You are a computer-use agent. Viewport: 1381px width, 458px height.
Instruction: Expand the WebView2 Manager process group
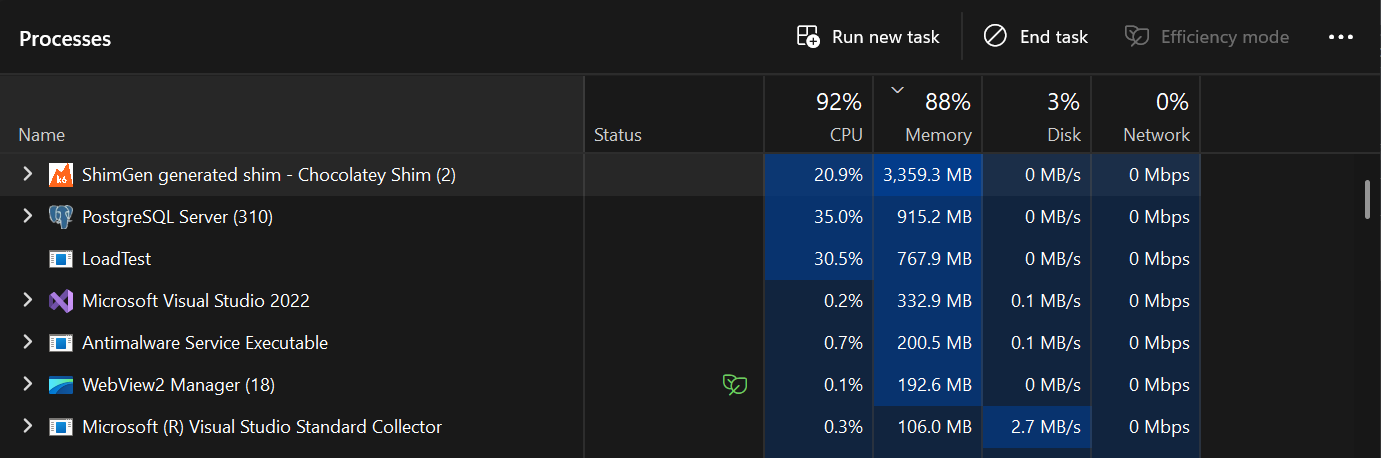click(28, 385)
